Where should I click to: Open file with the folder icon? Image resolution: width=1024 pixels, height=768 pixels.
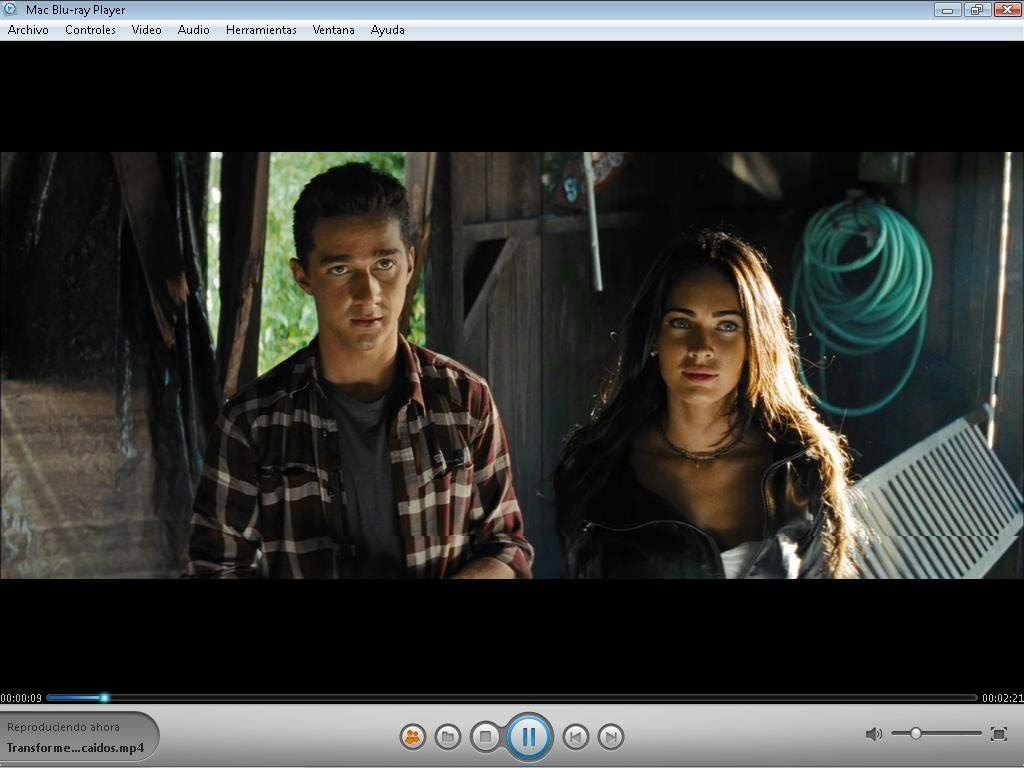(448, 737)
